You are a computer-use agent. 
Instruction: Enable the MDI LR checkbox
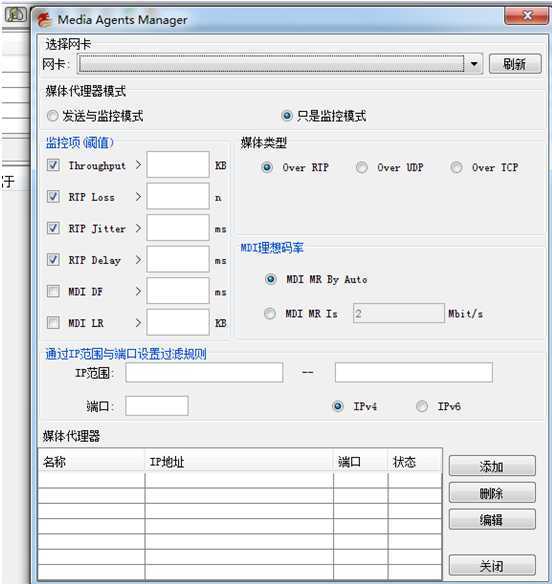pos(53,323)
